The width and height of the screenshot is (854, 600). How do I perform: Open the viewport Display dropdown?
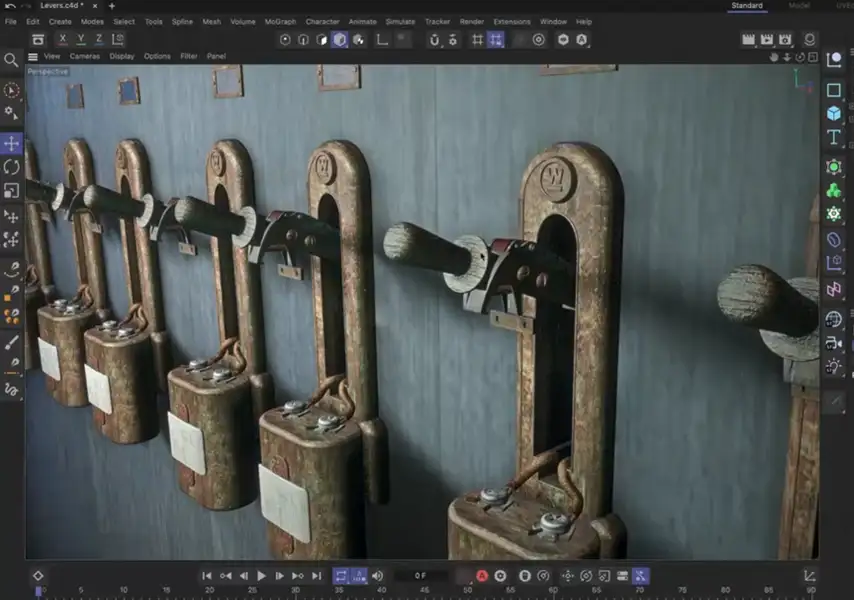pos(122,57)
